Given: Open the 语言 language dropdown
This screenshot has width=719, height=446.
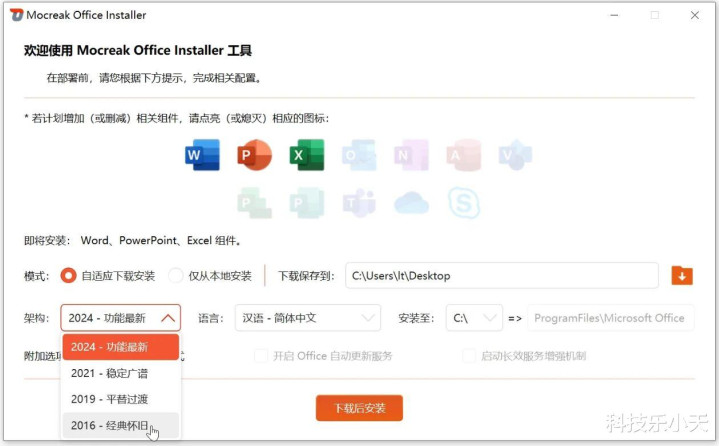Looking at the screenshot, I should coord(308,318).
